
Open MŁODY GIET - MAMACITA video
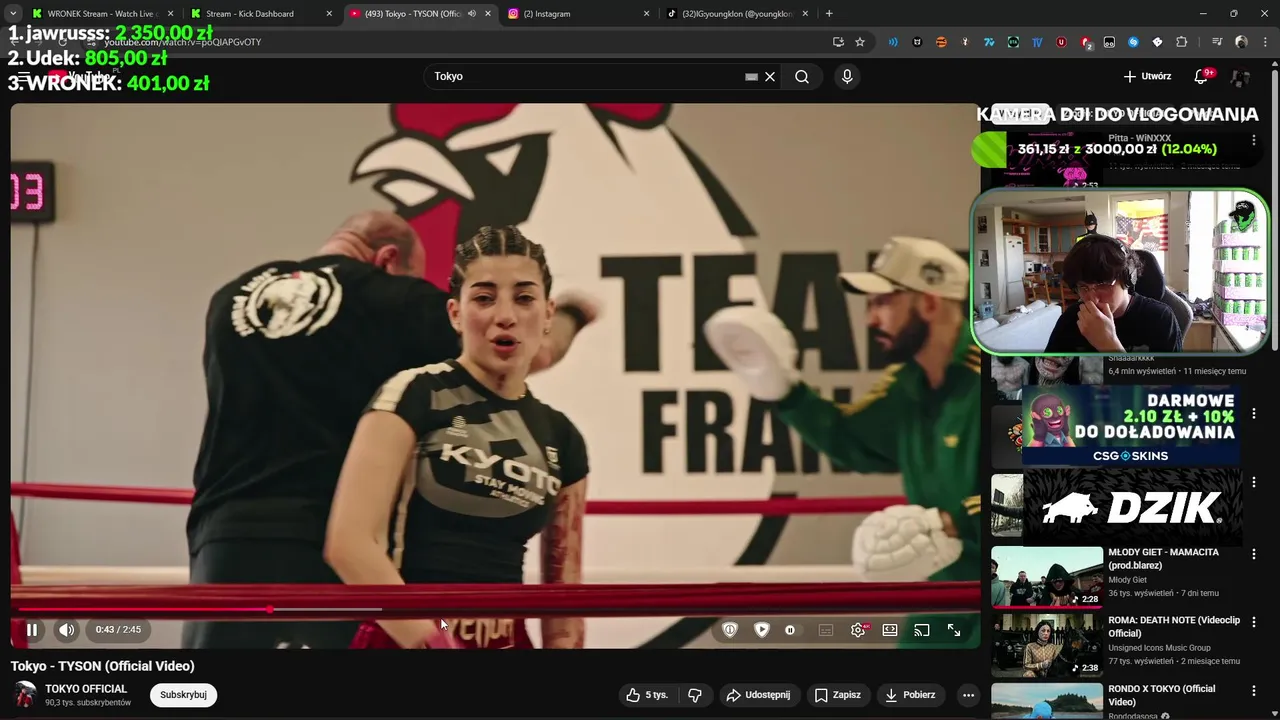tap(1163, 559)
